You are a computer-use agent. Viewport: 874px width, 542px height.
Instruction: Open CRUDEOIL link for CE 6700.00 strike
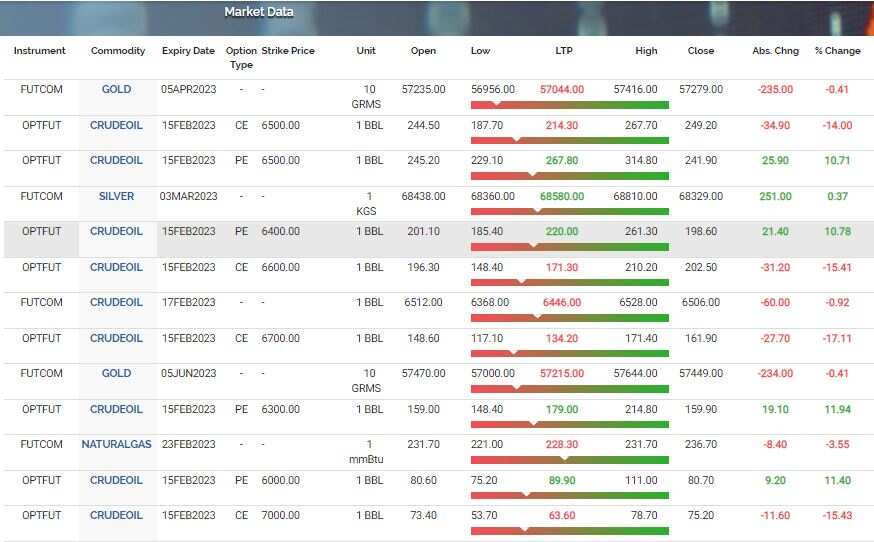click(x=116, y=338)
